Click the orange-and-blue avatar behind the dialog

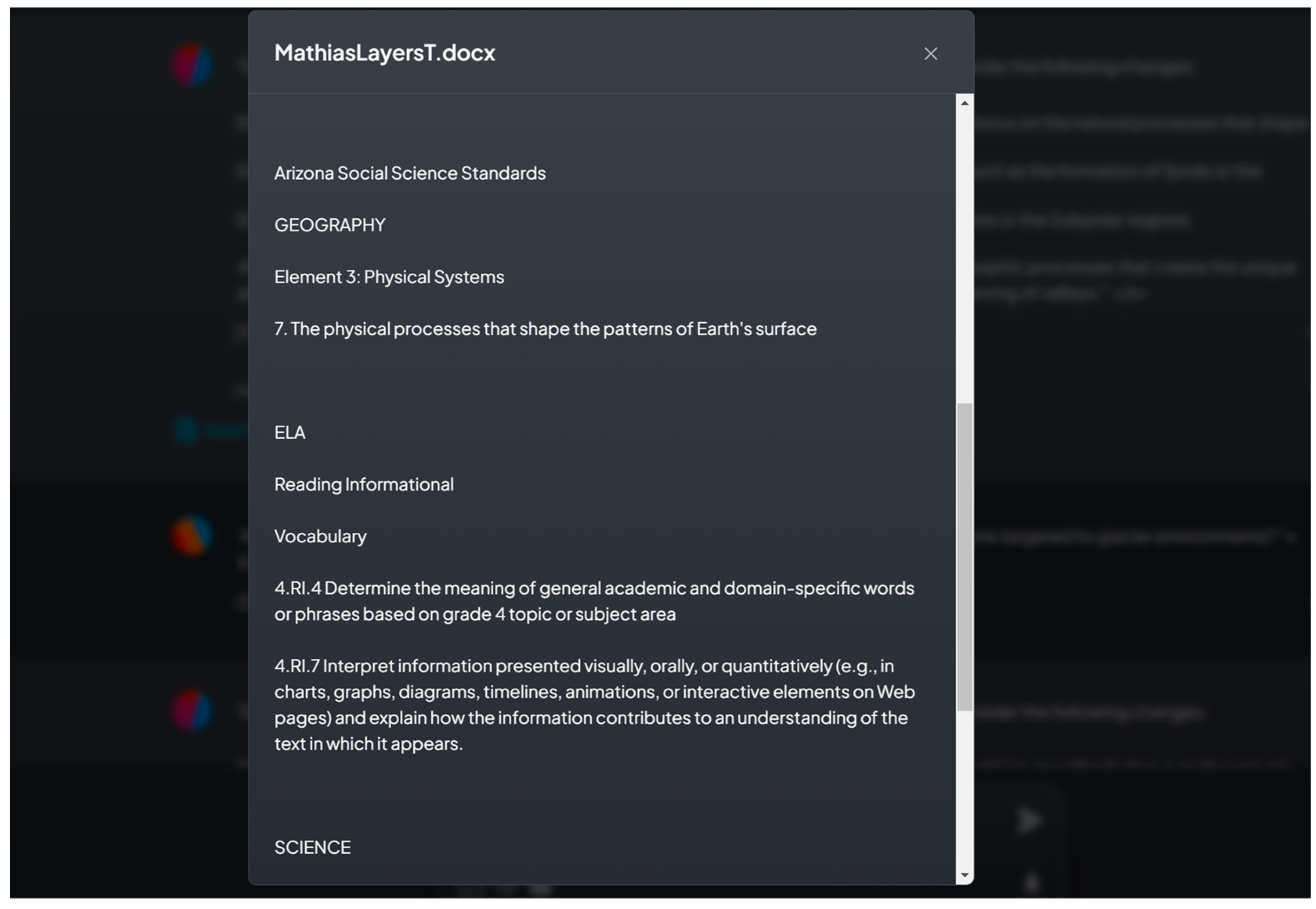click(x=192, y=535)
